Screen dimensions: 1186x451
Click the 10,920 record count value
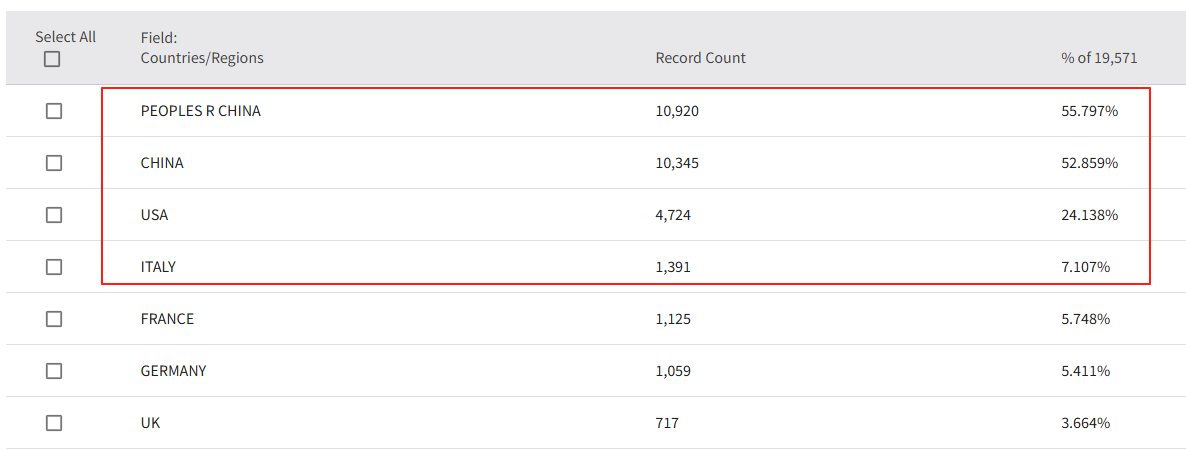pos(677,111)
